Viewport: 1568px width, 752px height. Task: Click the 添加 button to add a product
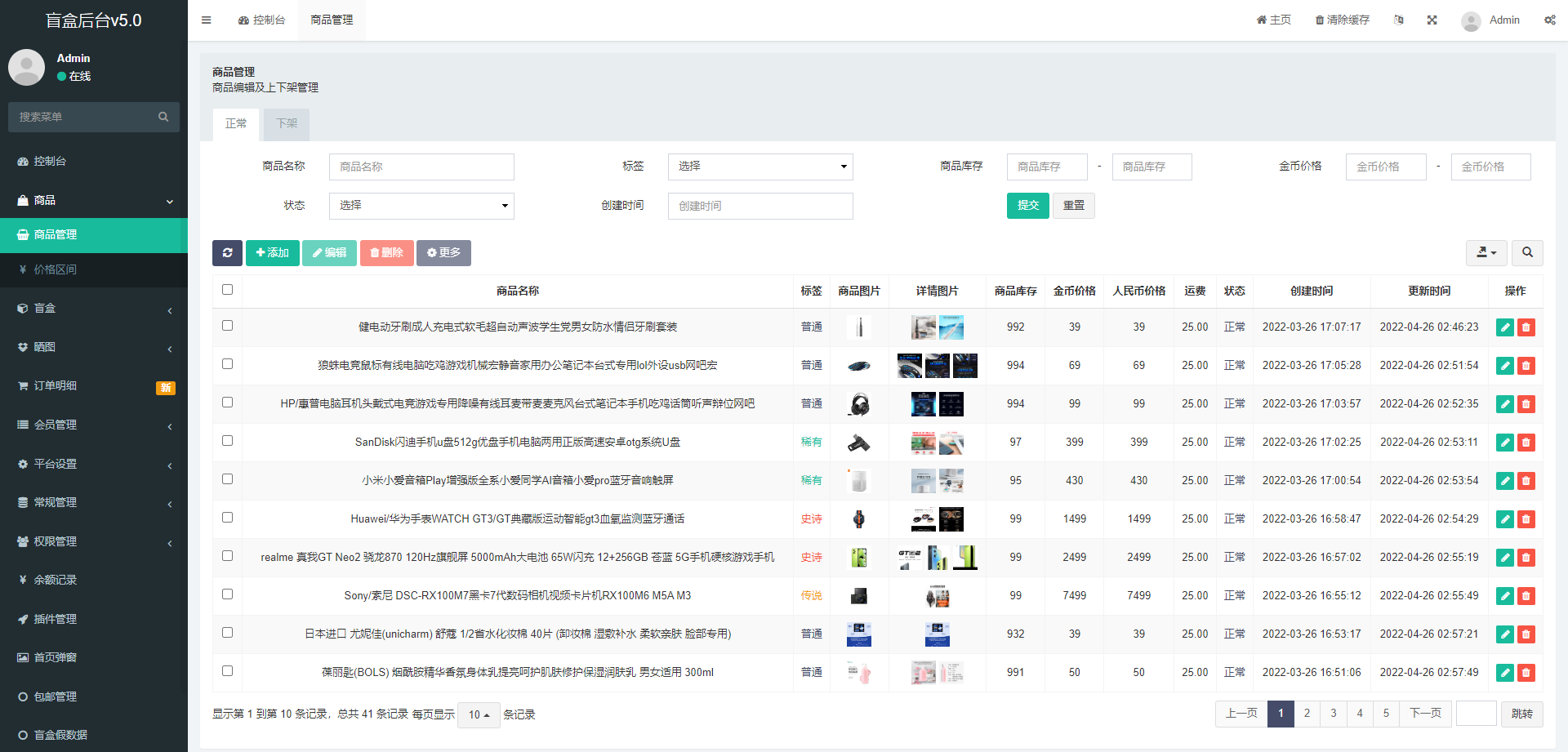click(272, 253)
